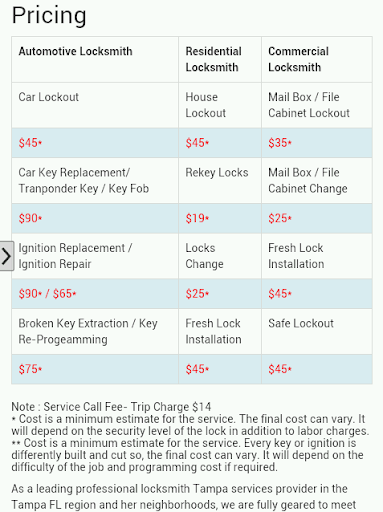The image size is (383, 512).
Task: Click the Rekey Locks service cell
Action: click(220, 181)
